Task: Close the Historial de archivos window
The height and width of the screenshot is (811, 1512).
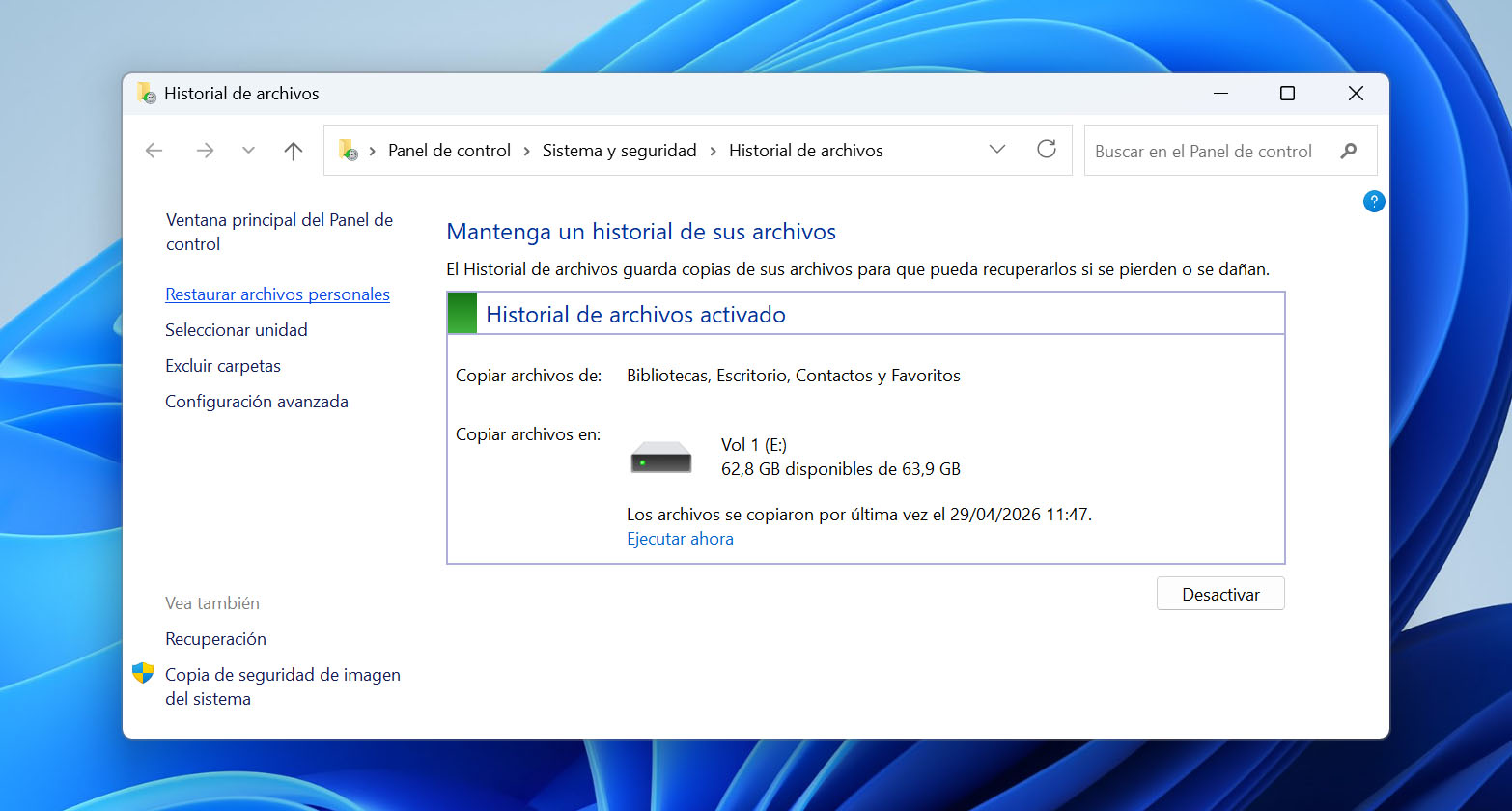Action: click(x=1356, y=94)
